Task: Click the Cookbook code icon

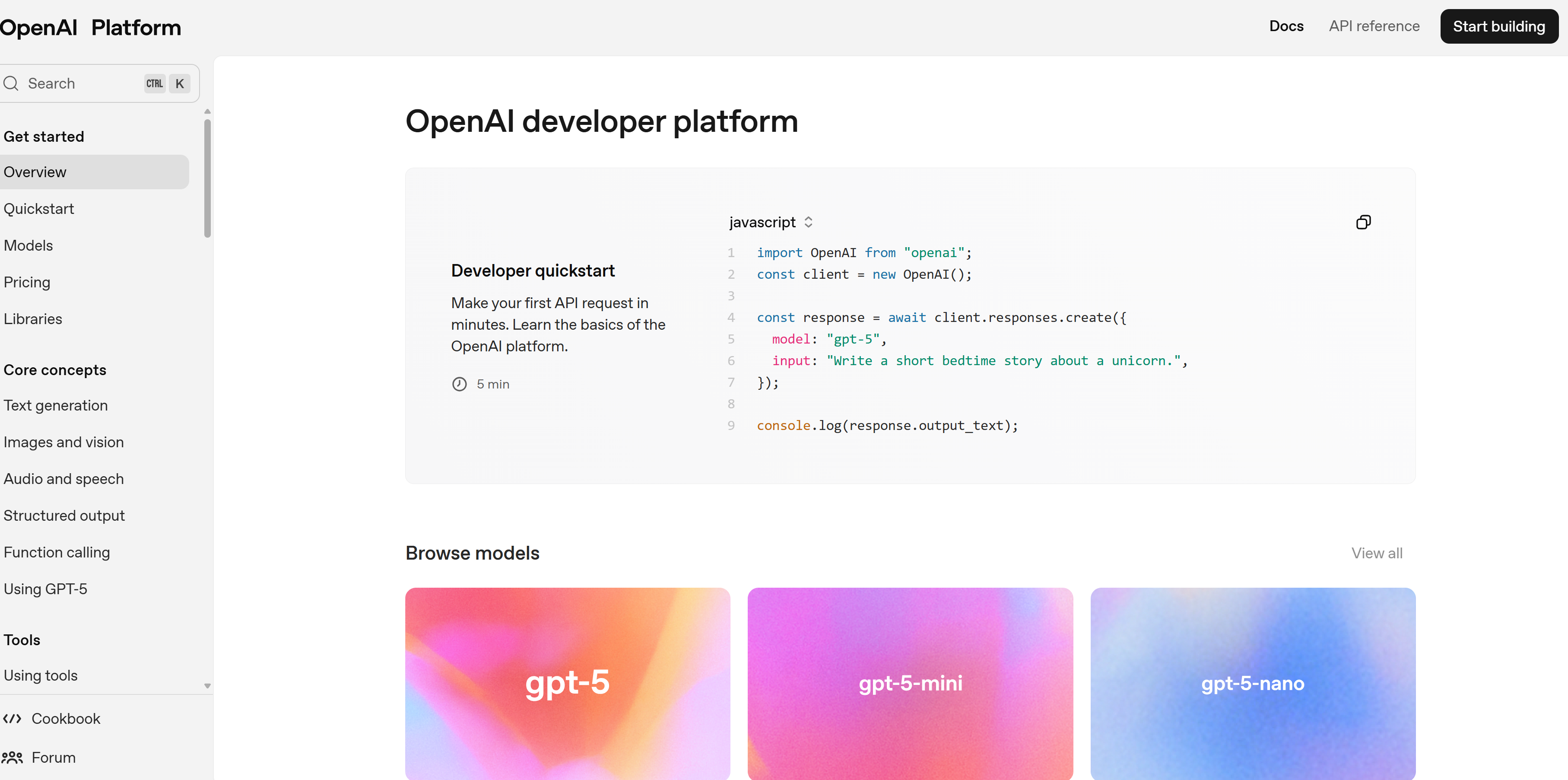Action: (12, 719)
